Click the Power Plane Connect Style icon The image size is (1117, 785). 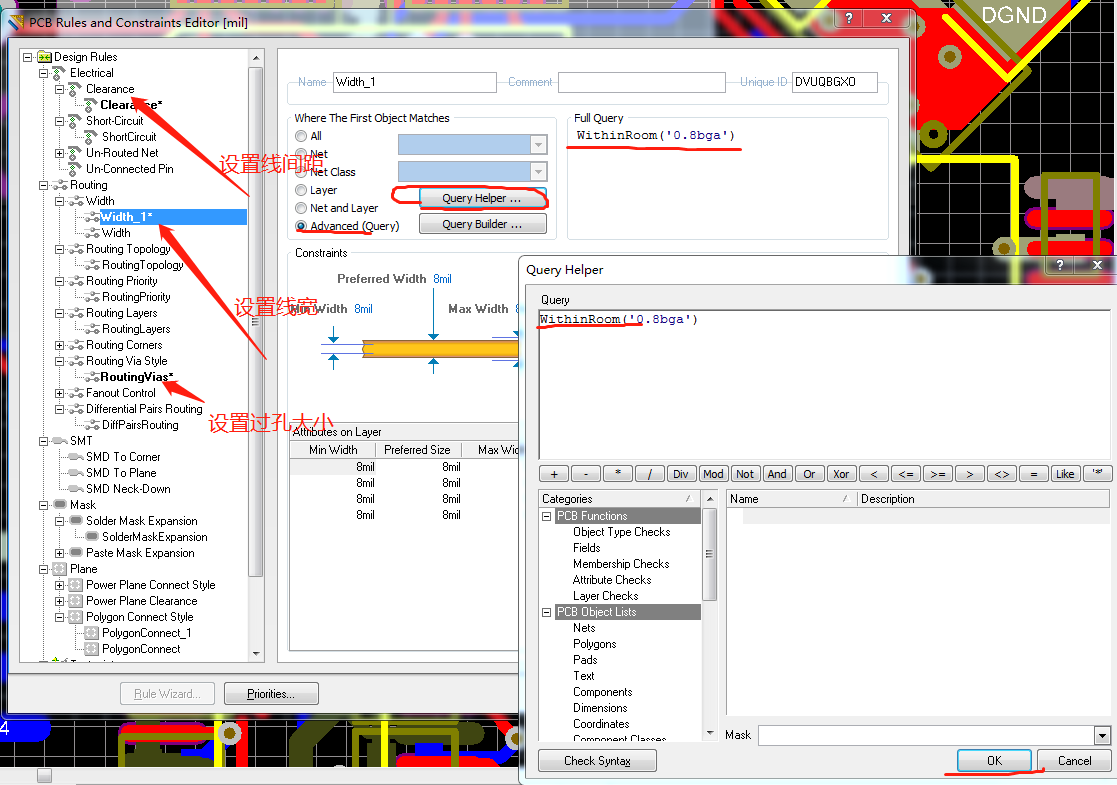(x=76, y=585)
